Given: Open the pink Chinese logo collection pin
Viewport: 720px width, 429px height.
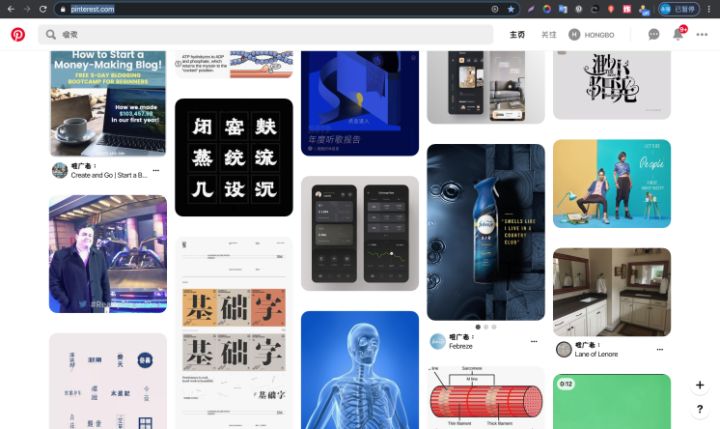Looking at the screenshot, I should pyautogui.click(x=108, y=381).
